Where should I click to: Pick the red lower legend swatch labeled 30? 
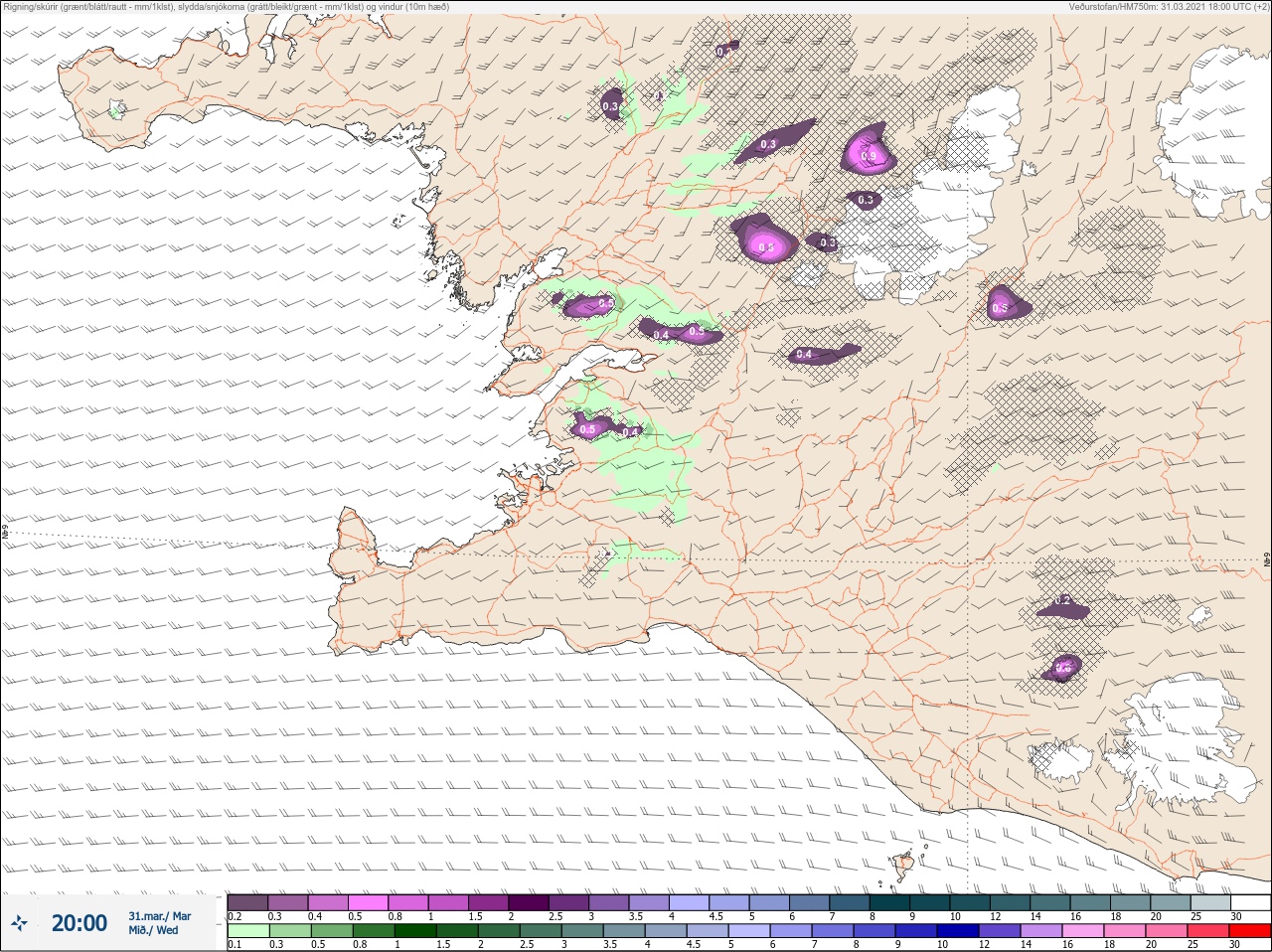click(1251, 931)
